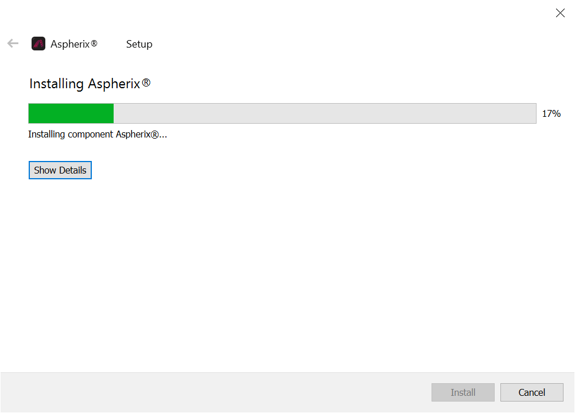Viewport: 575px width, 413px height.
Task: Click the ® symbol beside header Aspherix name
Action: click(x=94, y=43)
